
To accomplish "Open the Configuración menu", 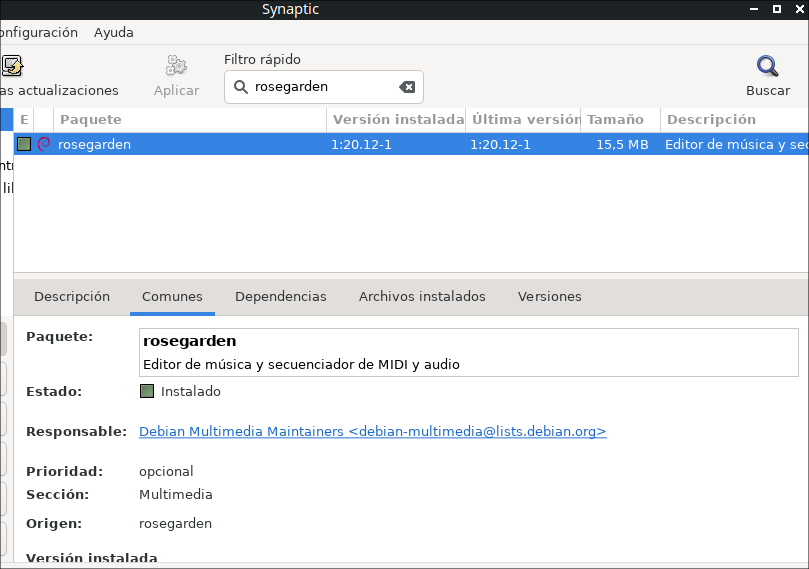I will tap(39, 32).
